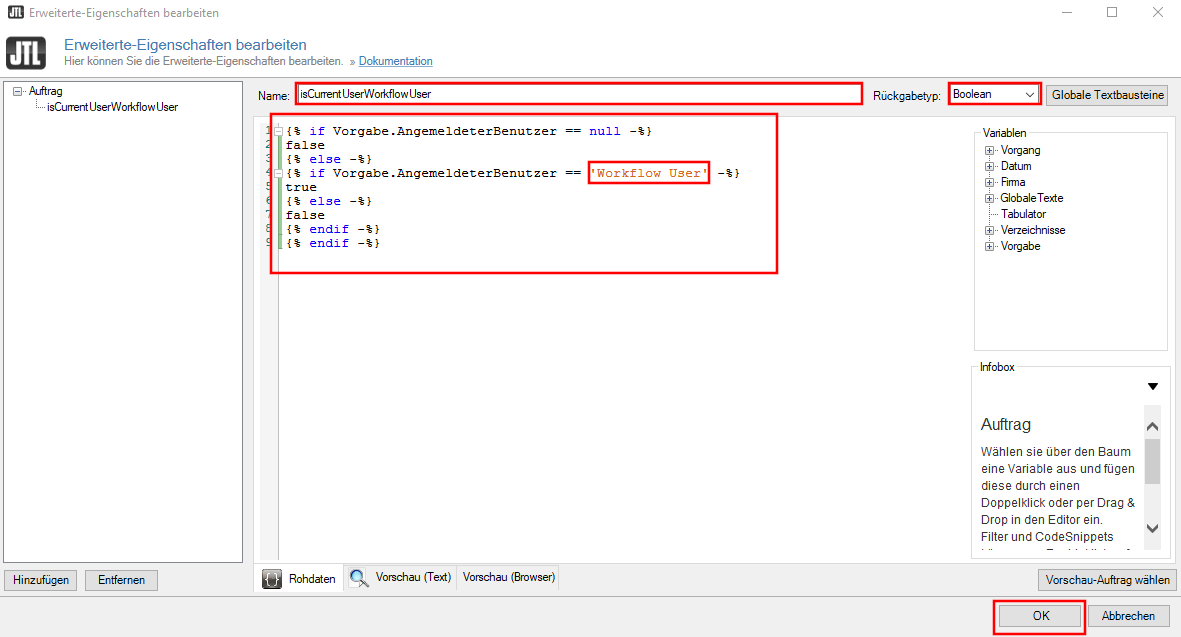
Task: Collapse the Infobox with the black triangle
Action: coord(1152,386)
